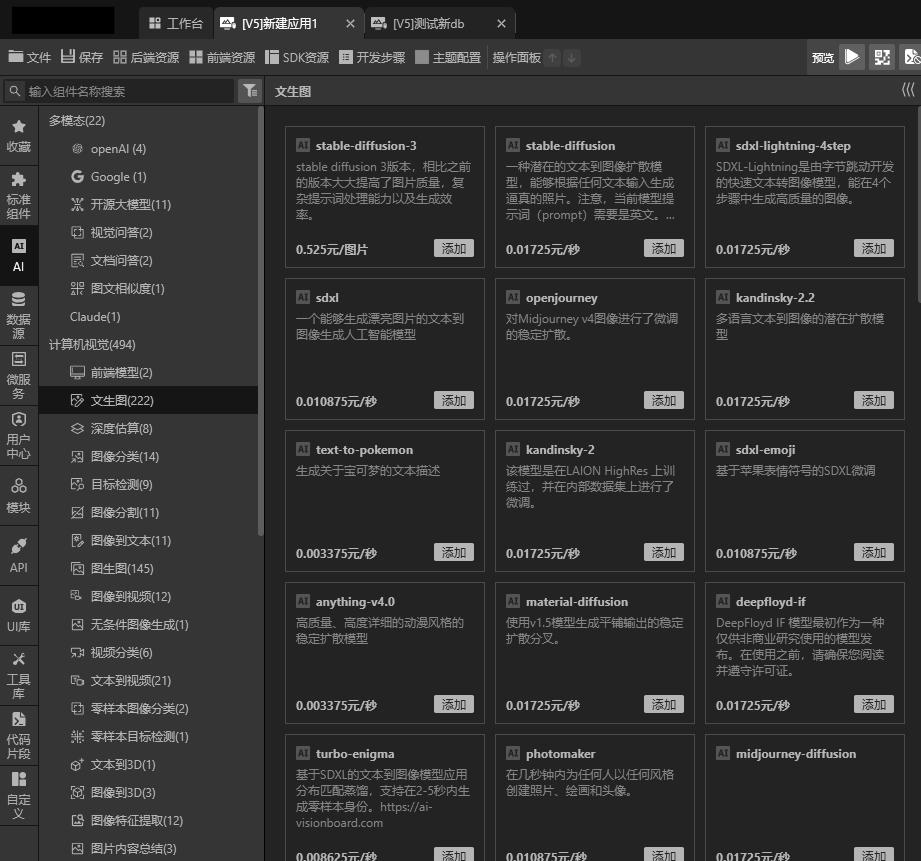
Task: Open 代码片段 sidebar section
Action: point(19,735)
